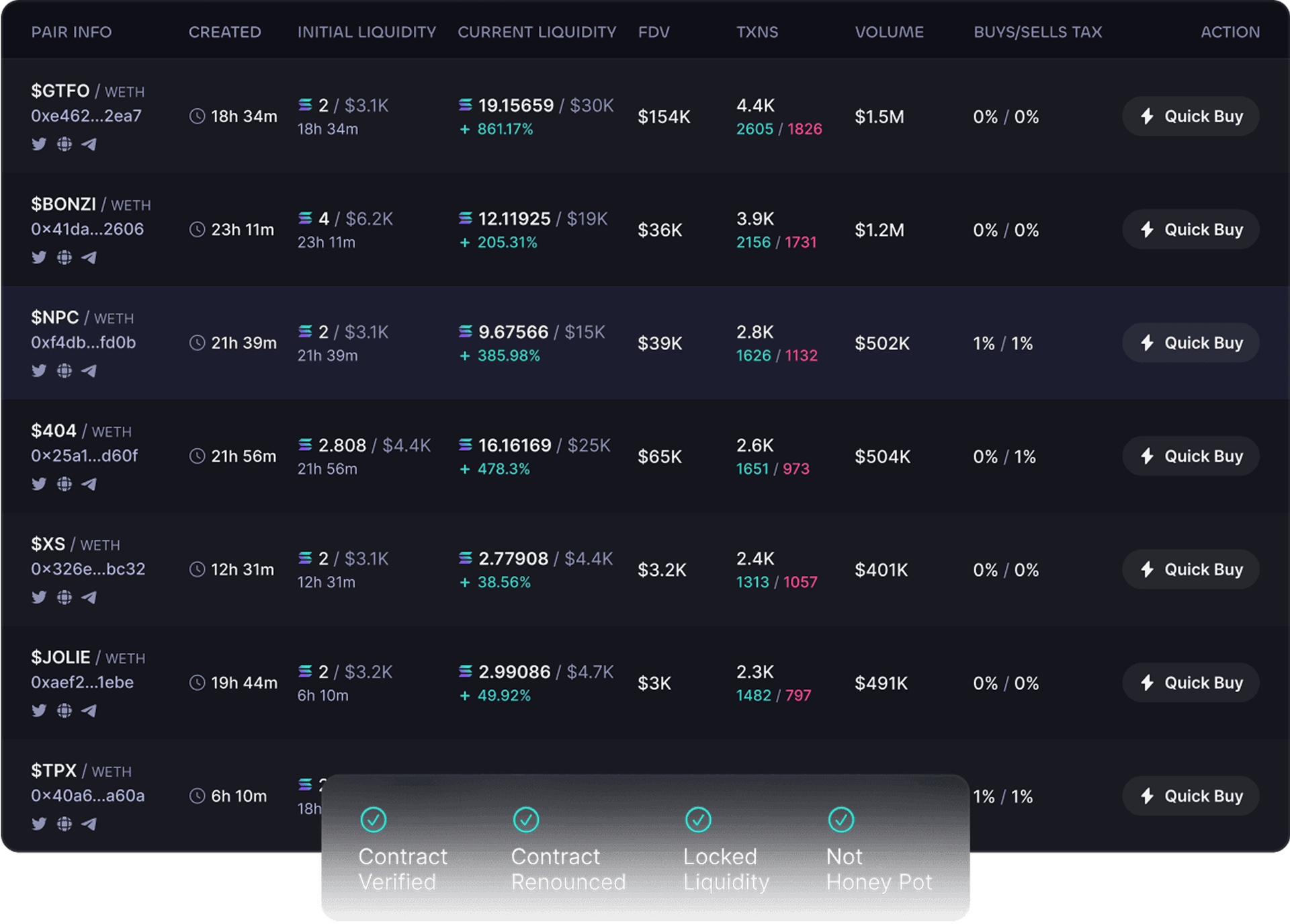Sort by the Created column header
1290x924 pixels.
(224, 32)
